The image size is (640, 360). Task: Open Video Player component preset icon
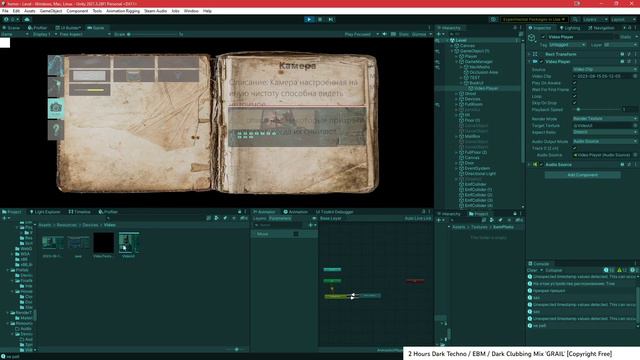(x=629, y=62)
